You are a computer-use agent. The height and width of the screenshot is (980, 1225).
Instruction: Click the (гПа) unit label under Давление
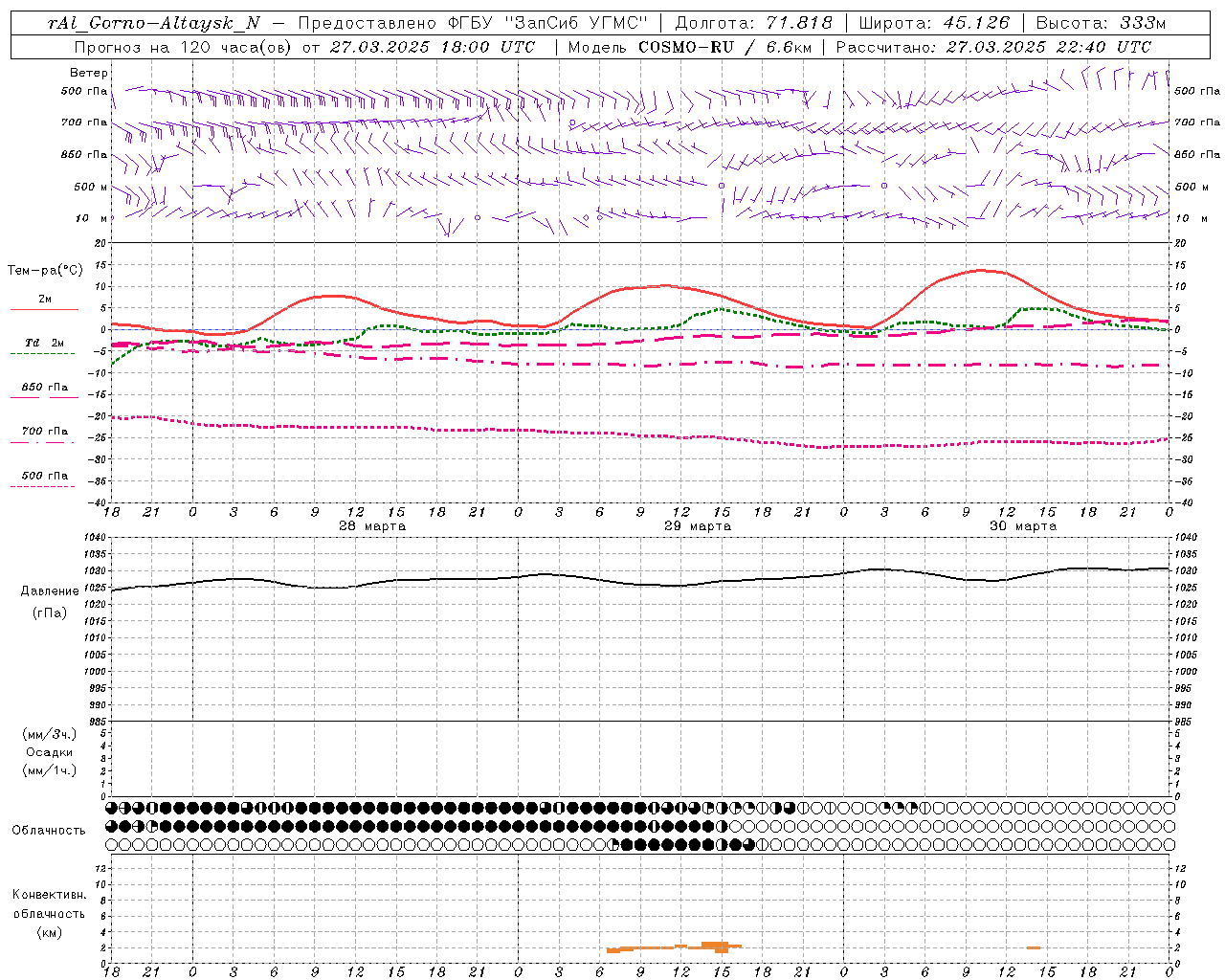(x=50, y=613)
